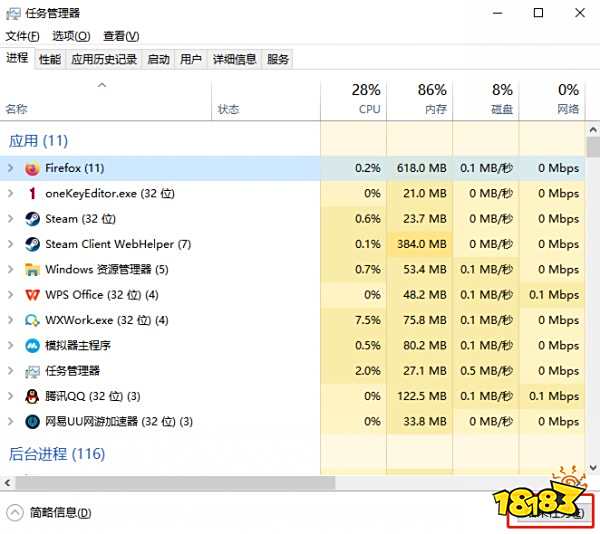Click the WPS Office icon
The image size is (600, 534).
32,295
